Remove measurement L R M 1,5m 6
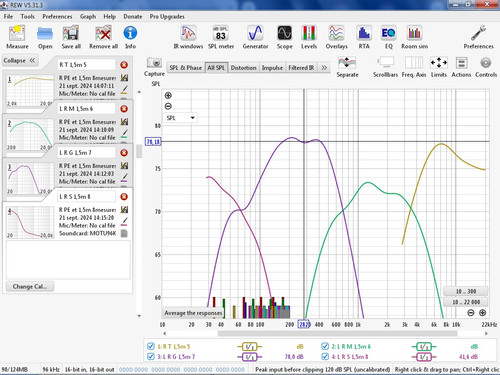 coord(124,109)
